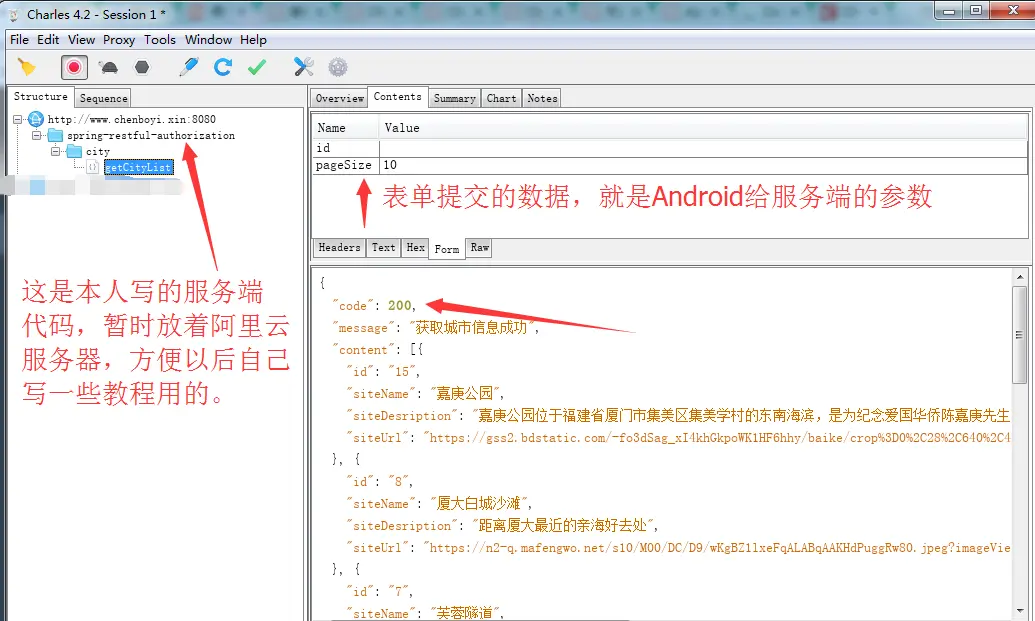
Task: Click the city folder icon
Action: tap(75, 151)
